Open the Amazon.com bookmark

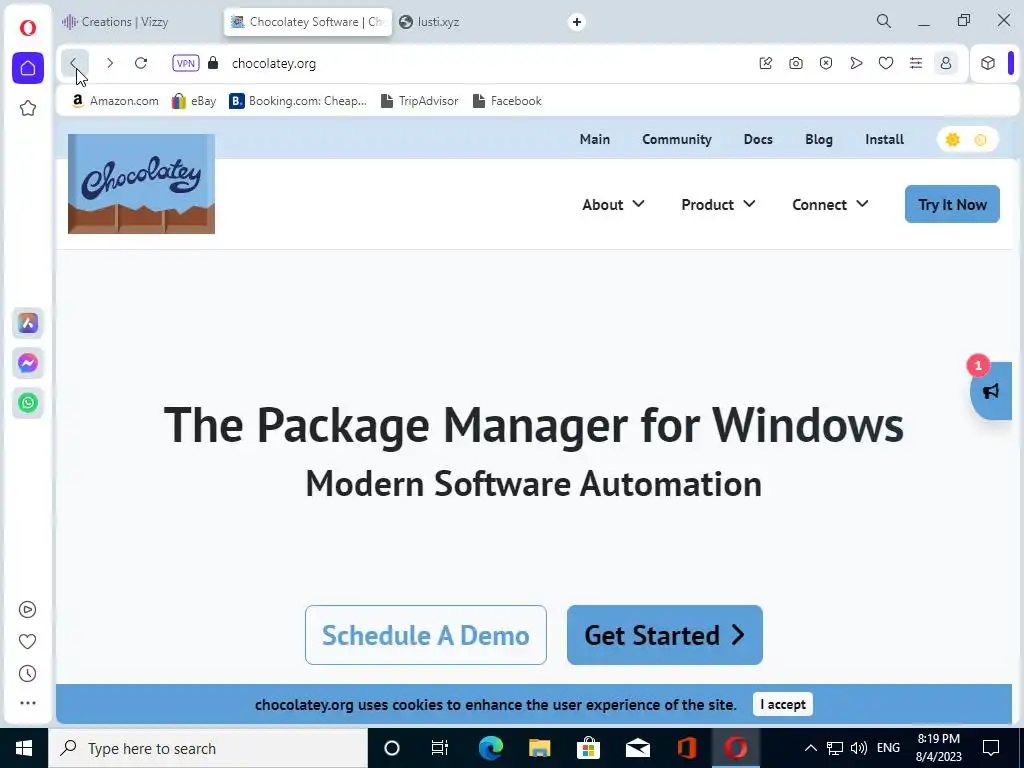click(x=116, y=101)
